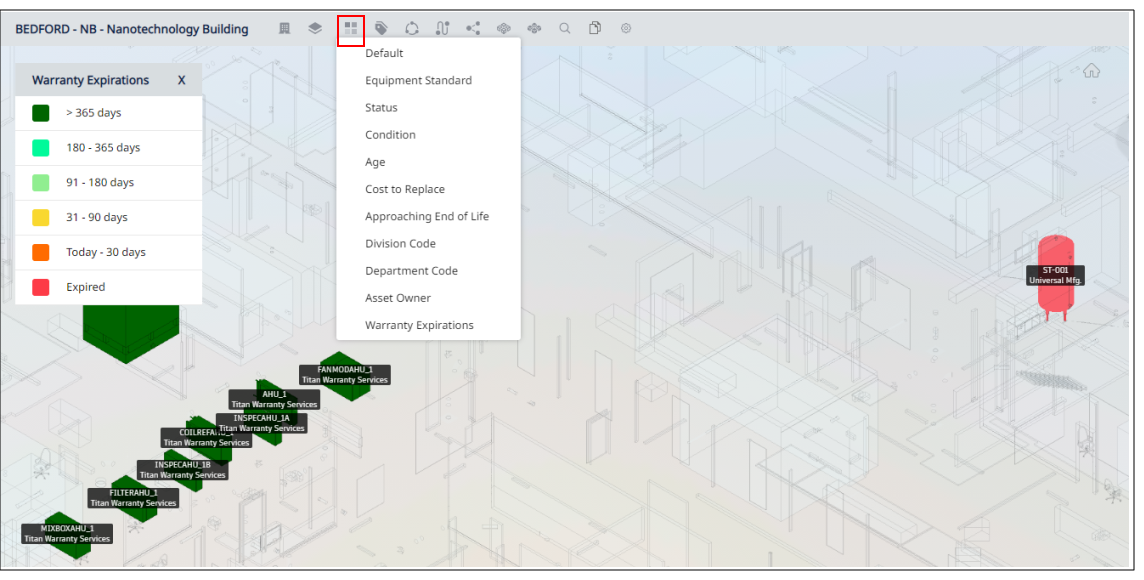1144x580 pixels.
Task: Click the INSPECAHU_1B equipment label
Action: point(182,470)
